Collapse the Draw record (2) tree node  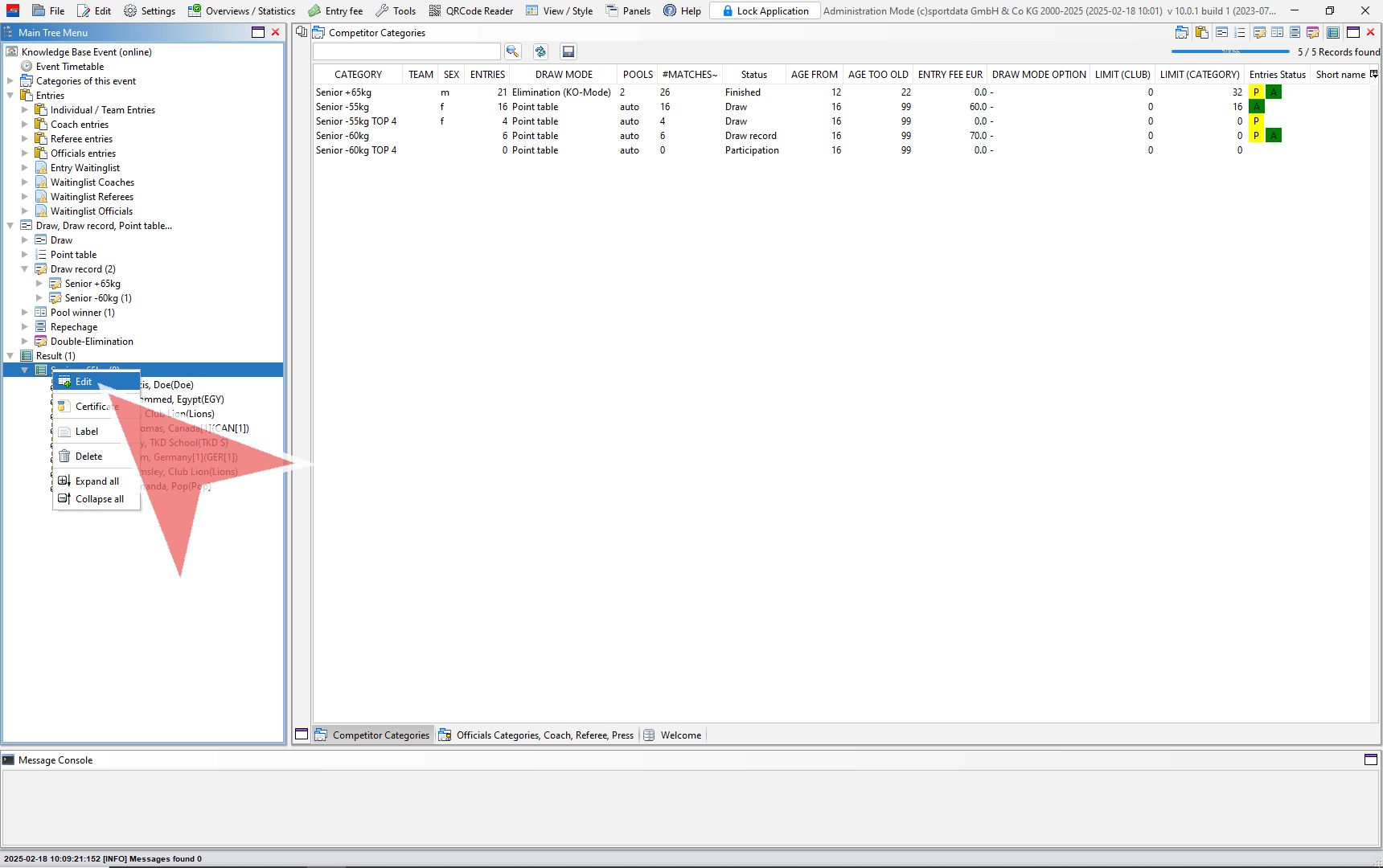pos(25,269)
